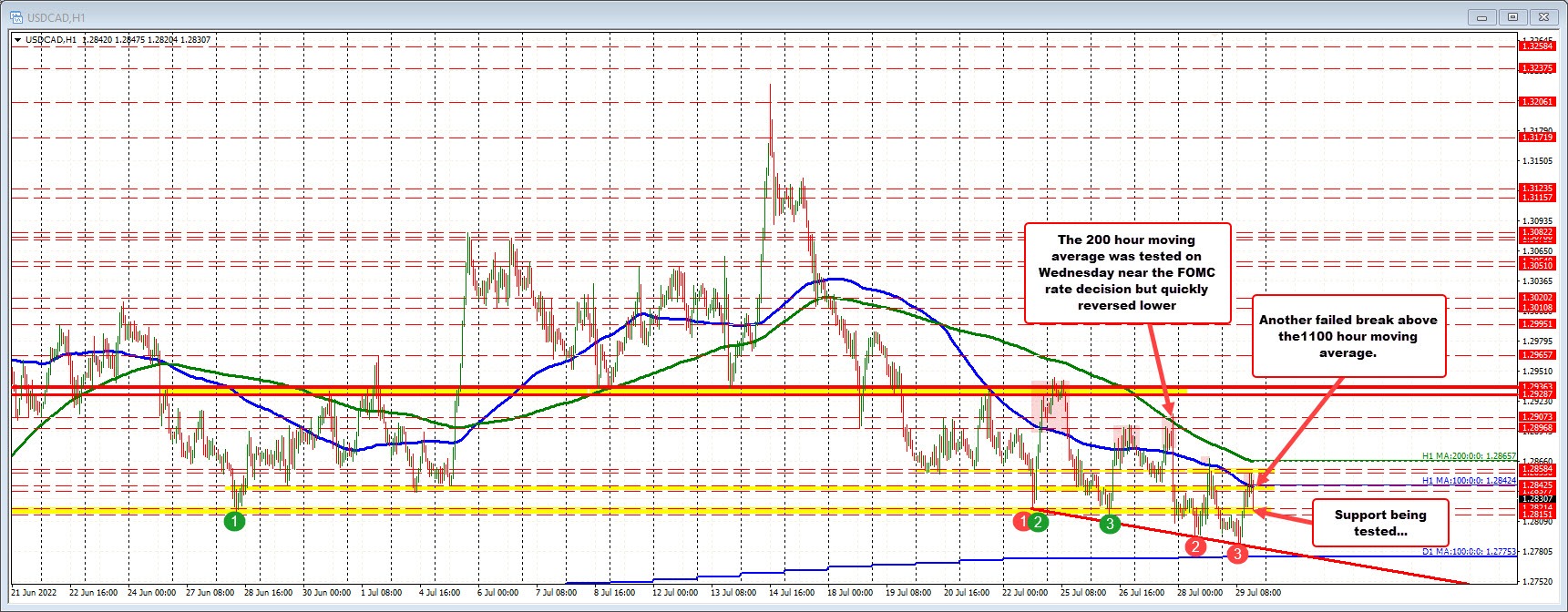Close the USDCAD,H1 chart window

(x=1543, y=16)
